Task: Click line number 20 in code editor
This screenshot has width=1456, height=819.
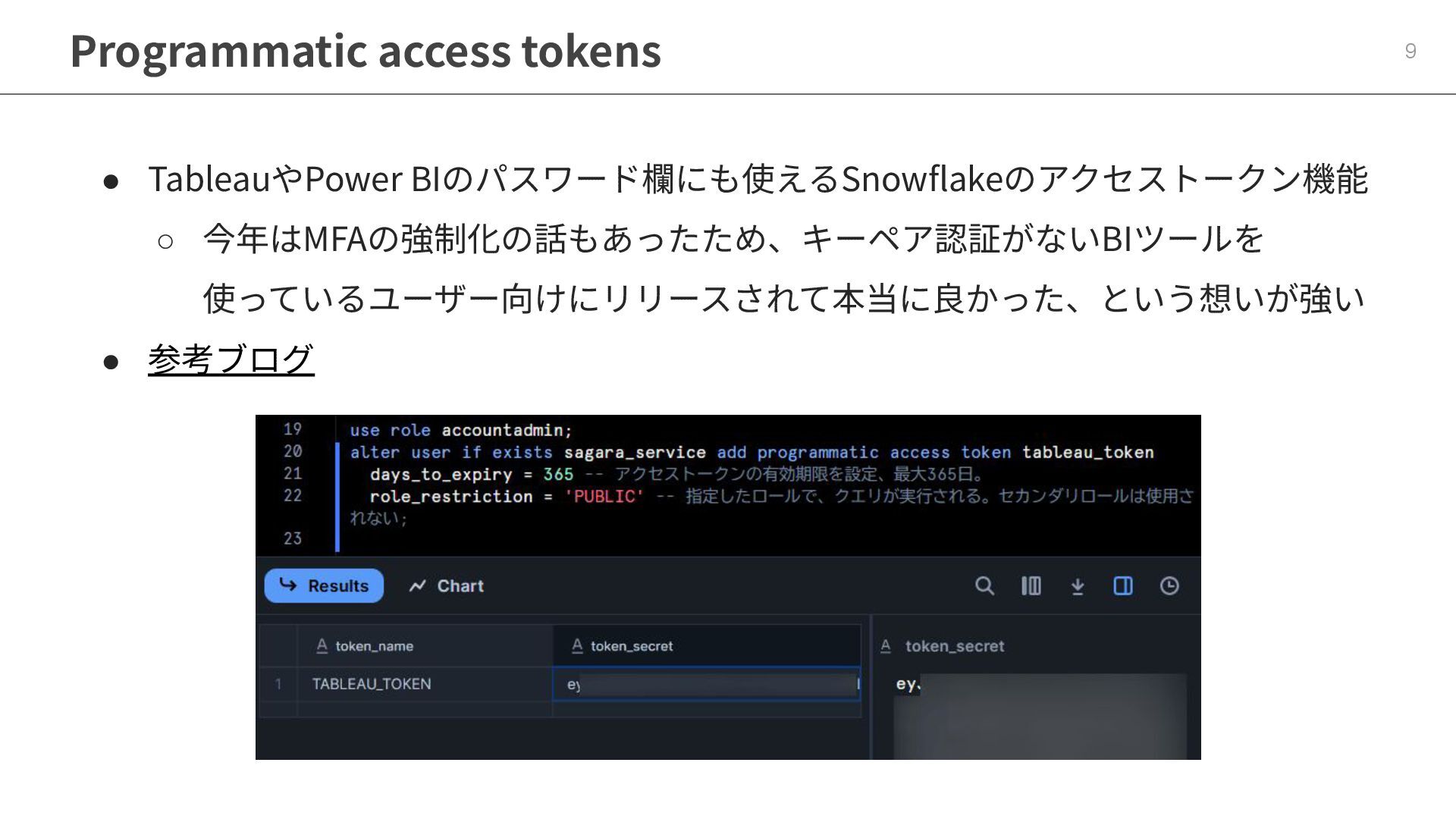Action: tap(293, 451)
